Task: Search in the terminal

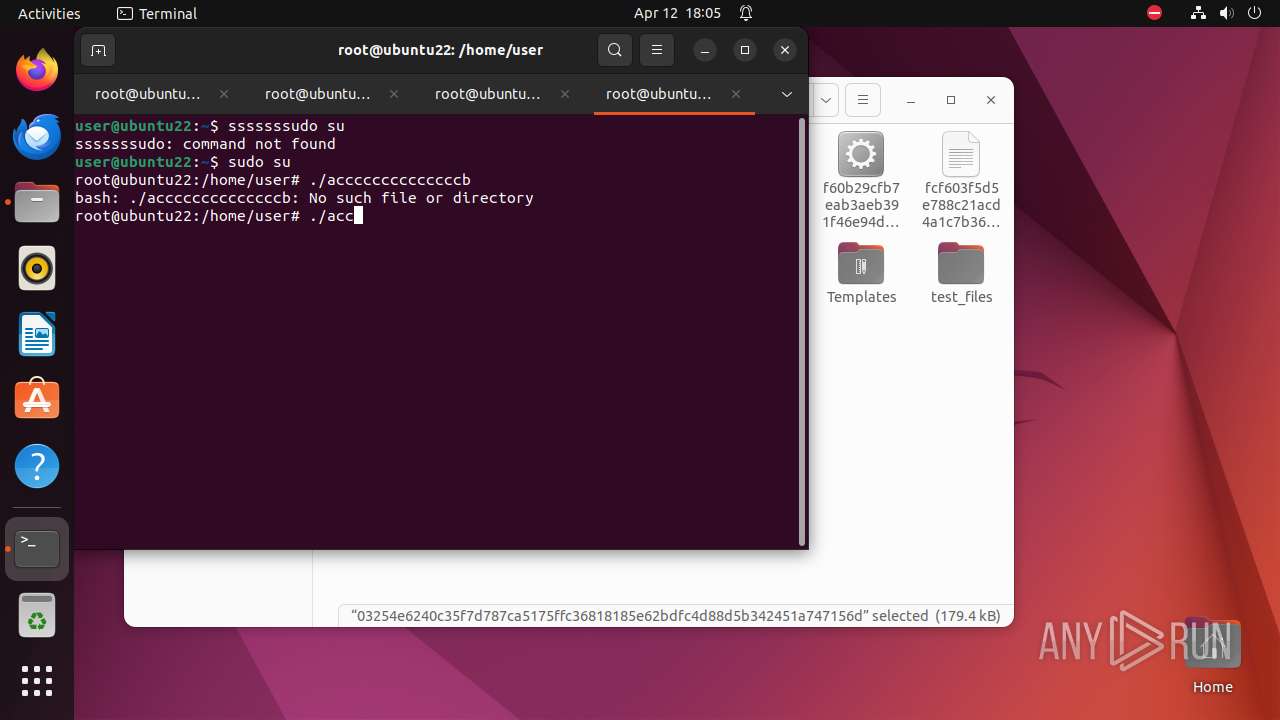Action: [x=615, y=50]
